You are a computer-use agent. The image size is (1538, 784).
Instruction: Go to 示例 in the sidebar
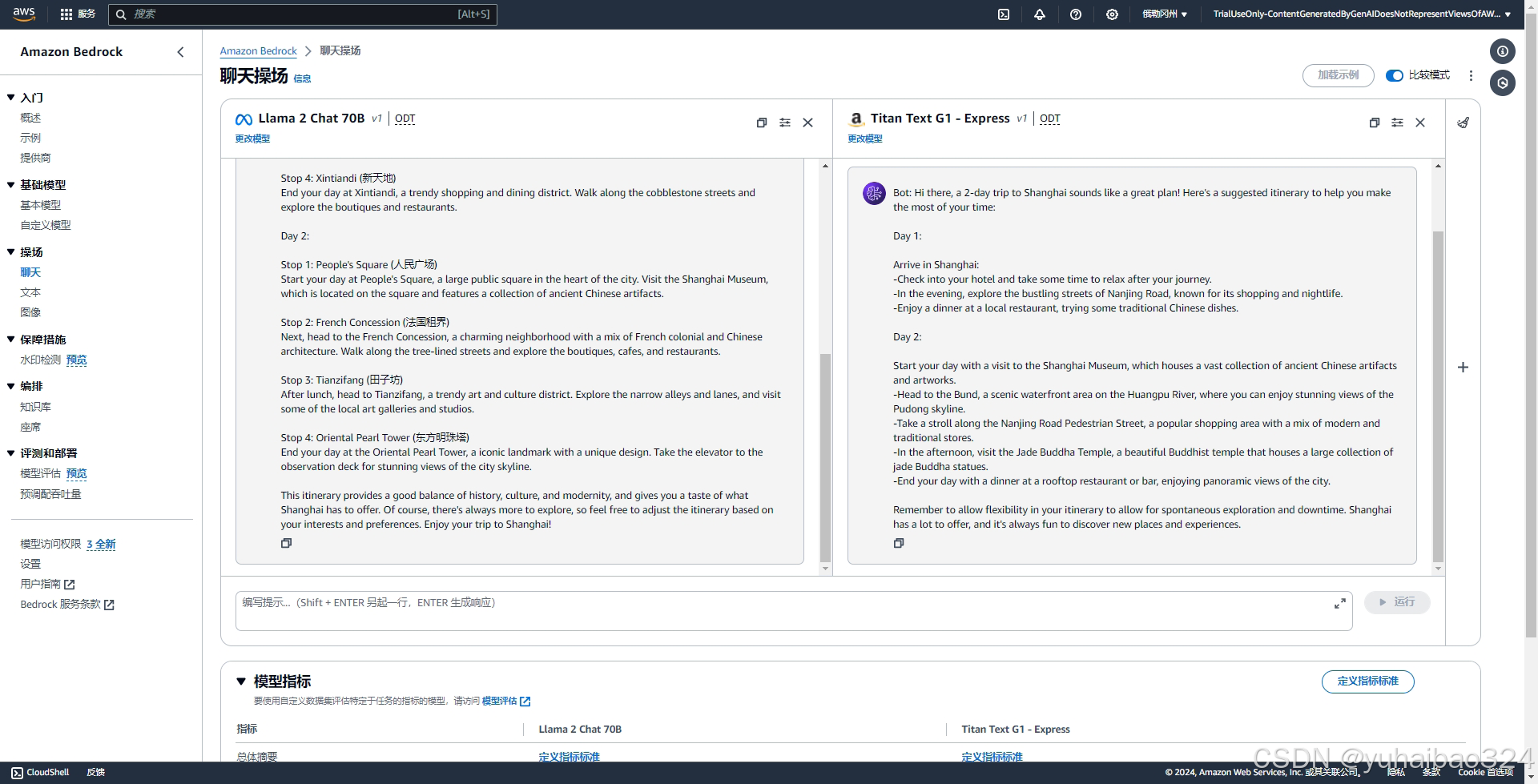pos(30,138)
